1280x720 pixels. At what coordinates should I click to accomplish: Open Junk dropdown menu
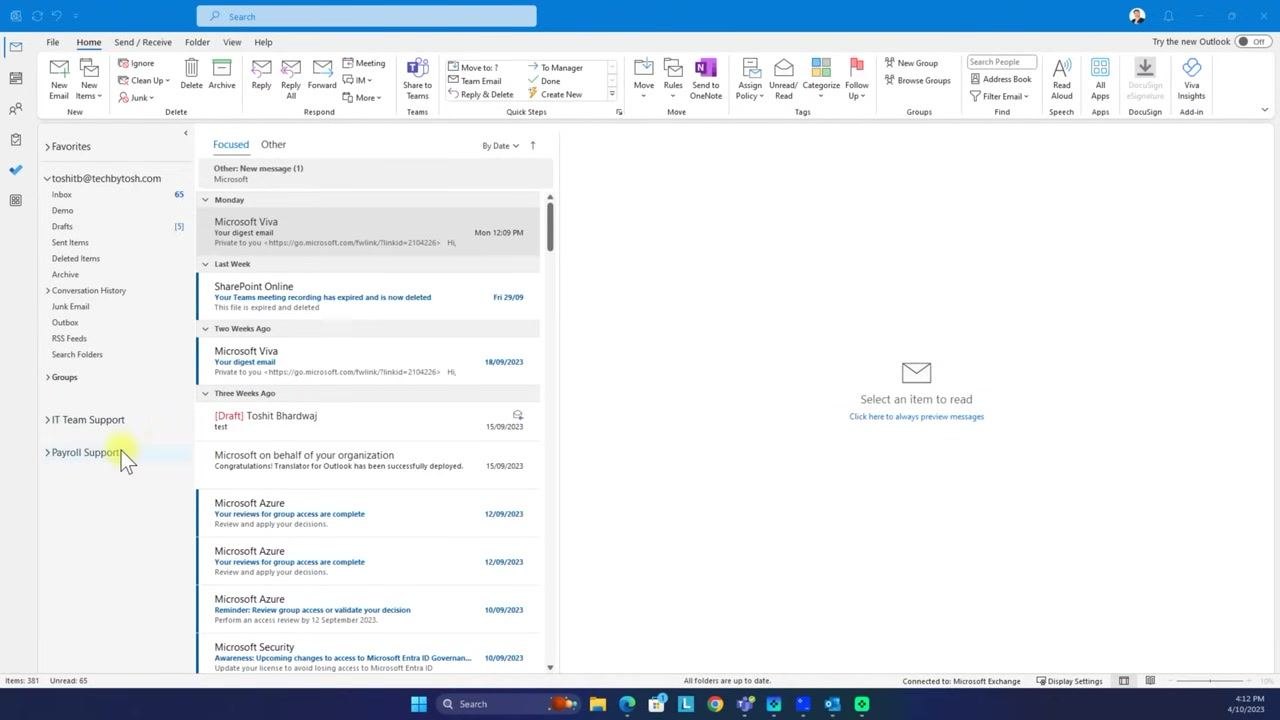click(136, 97)
